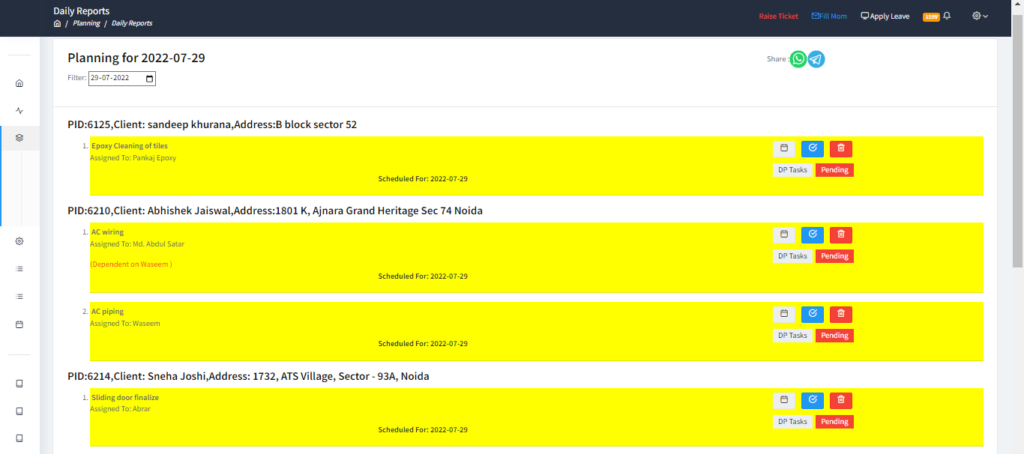Select the layers icon in sidebar
Screen dimensions: 1024x454
tap(19, 138)
